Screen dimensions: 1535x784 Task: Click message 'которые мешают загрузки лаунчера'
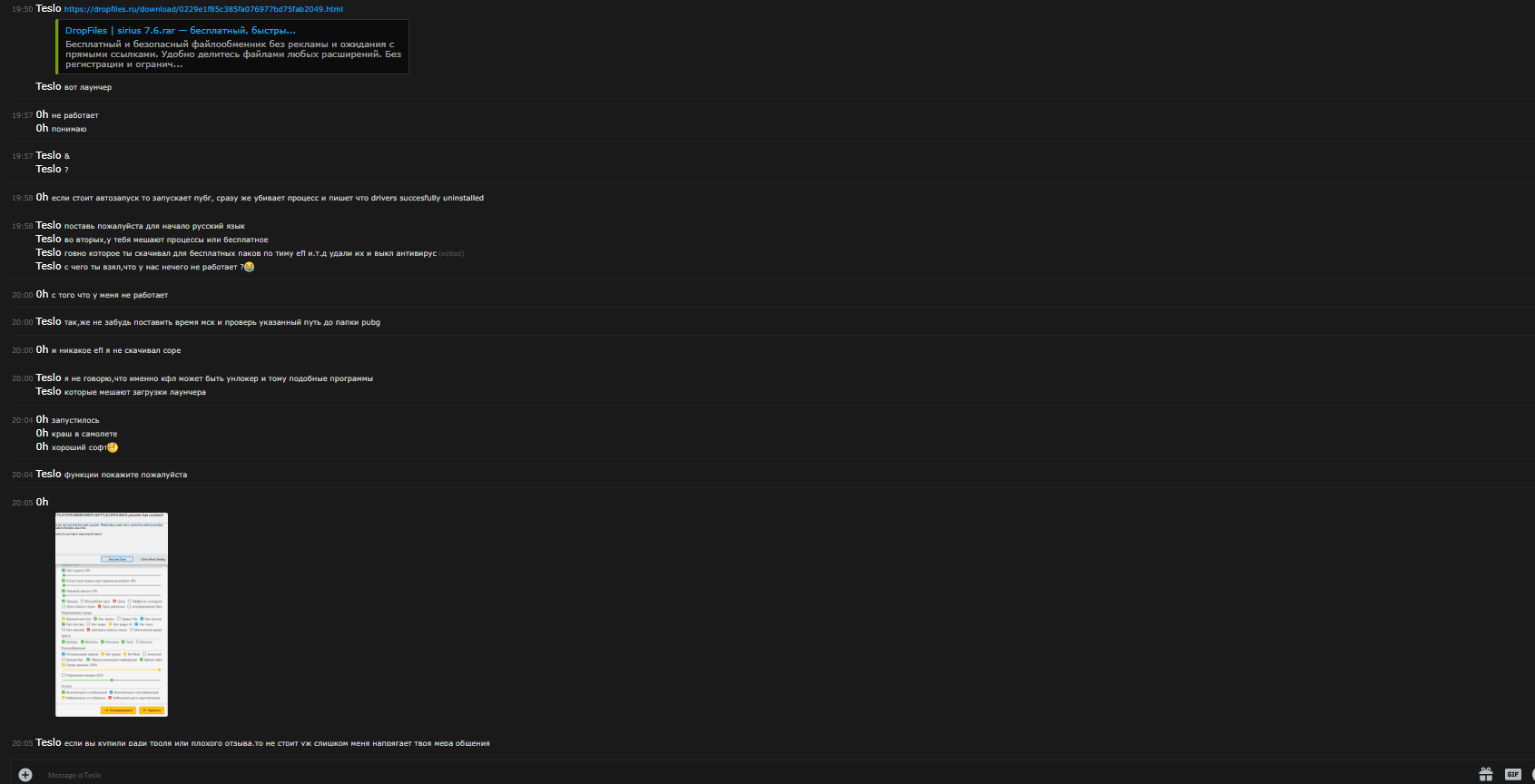135,392
